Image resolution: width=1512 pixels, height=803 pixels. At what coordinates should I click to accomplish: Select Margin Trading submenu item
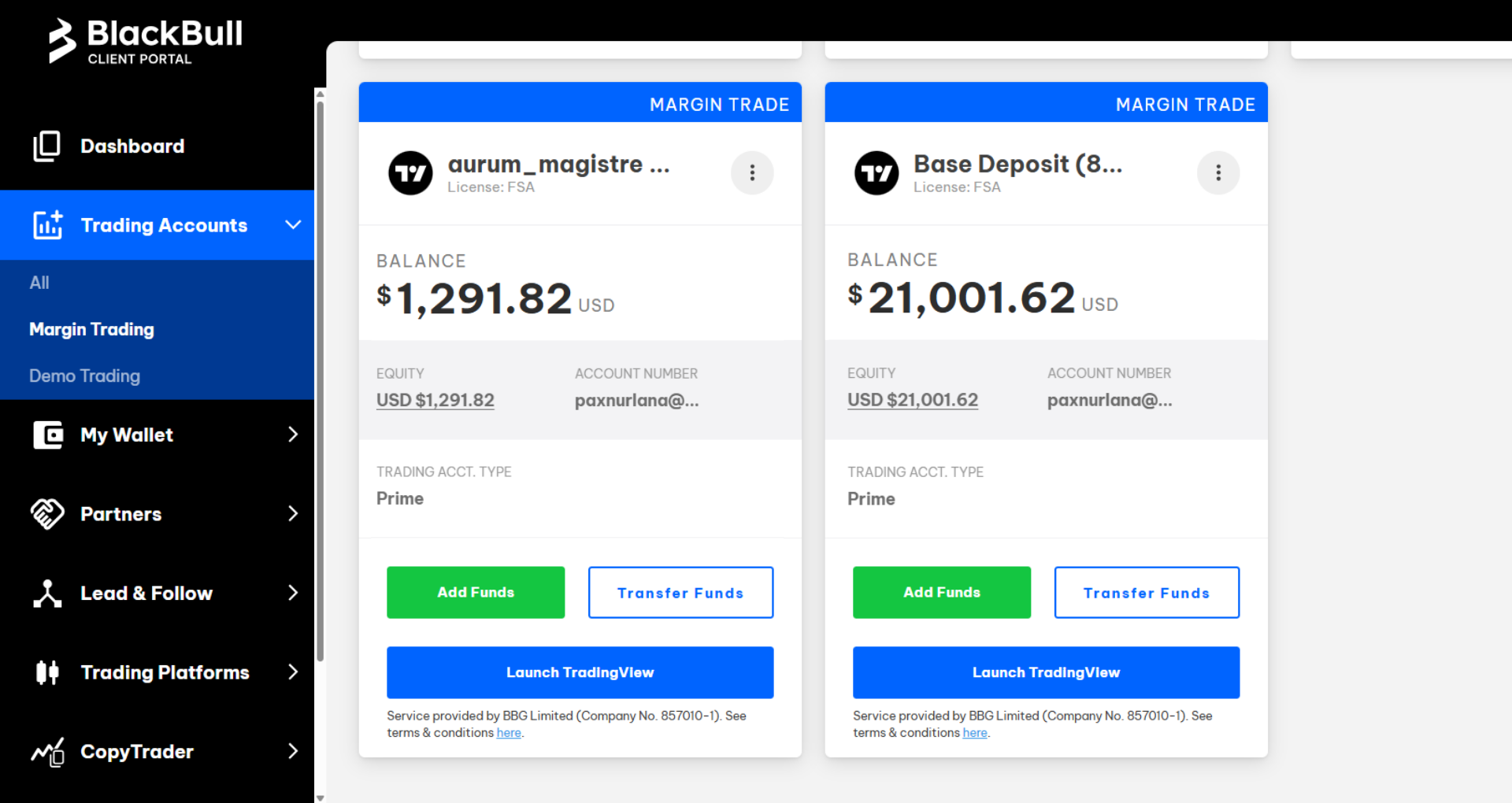91,329
